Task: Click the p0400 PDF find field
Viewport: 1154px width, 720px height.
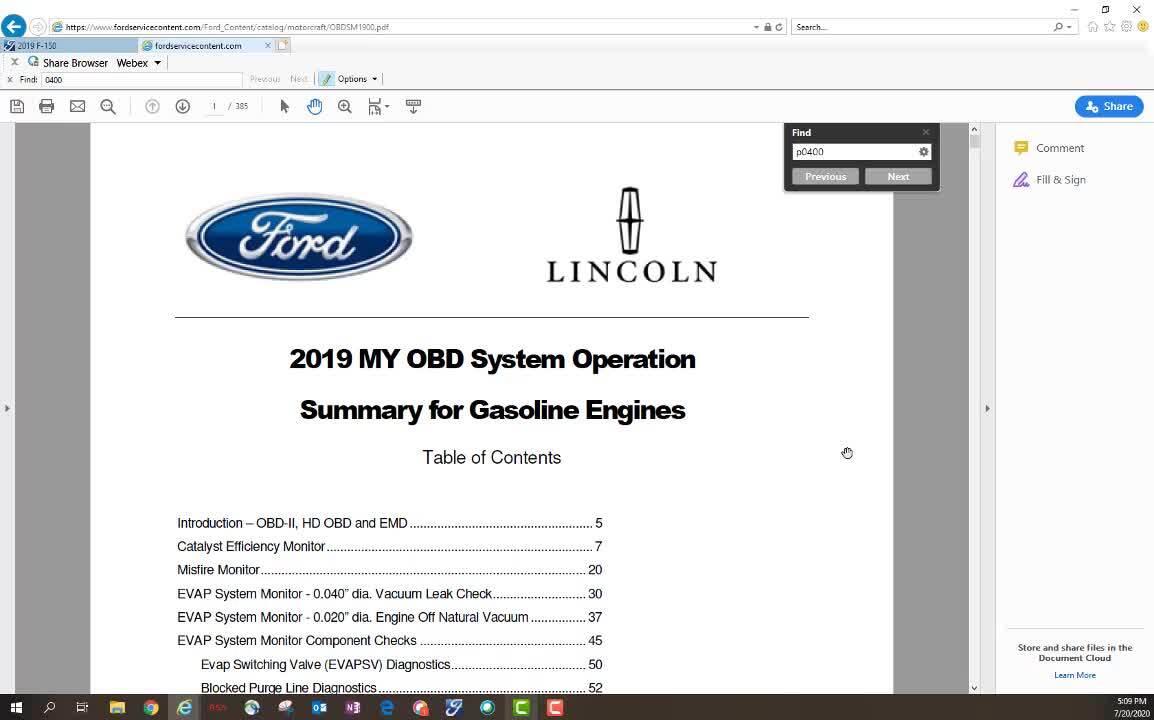Action: click(854, 152)
